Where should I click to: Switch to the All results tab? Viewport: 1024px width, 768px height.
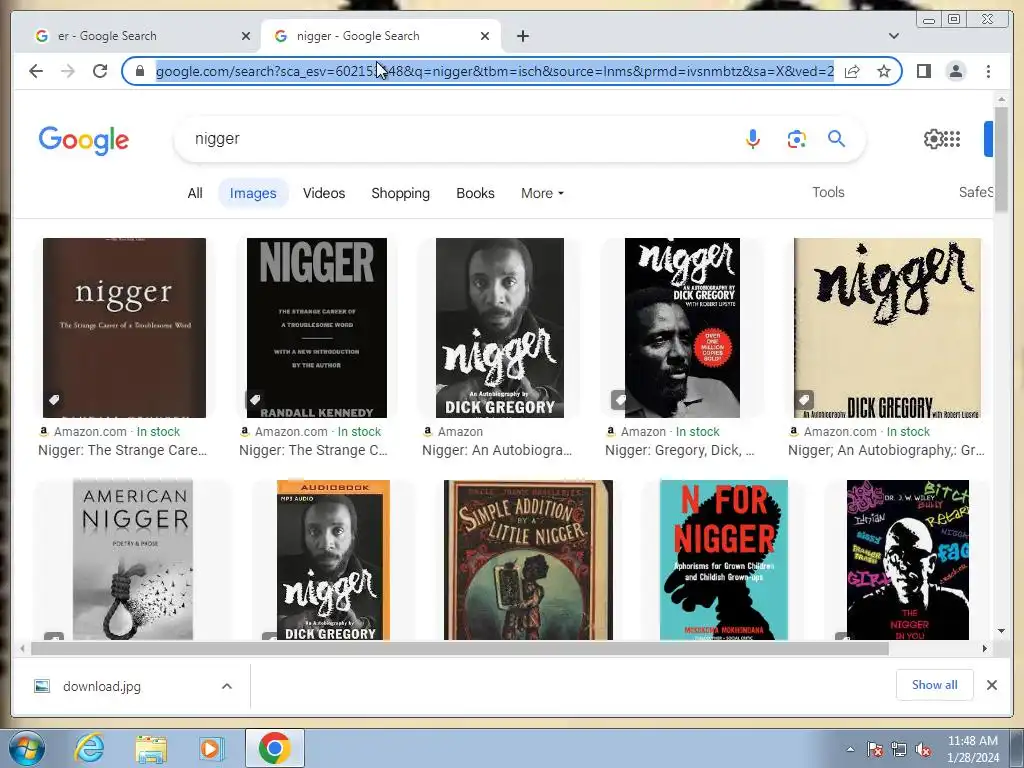pyautogui.click(x=195, y=193)
